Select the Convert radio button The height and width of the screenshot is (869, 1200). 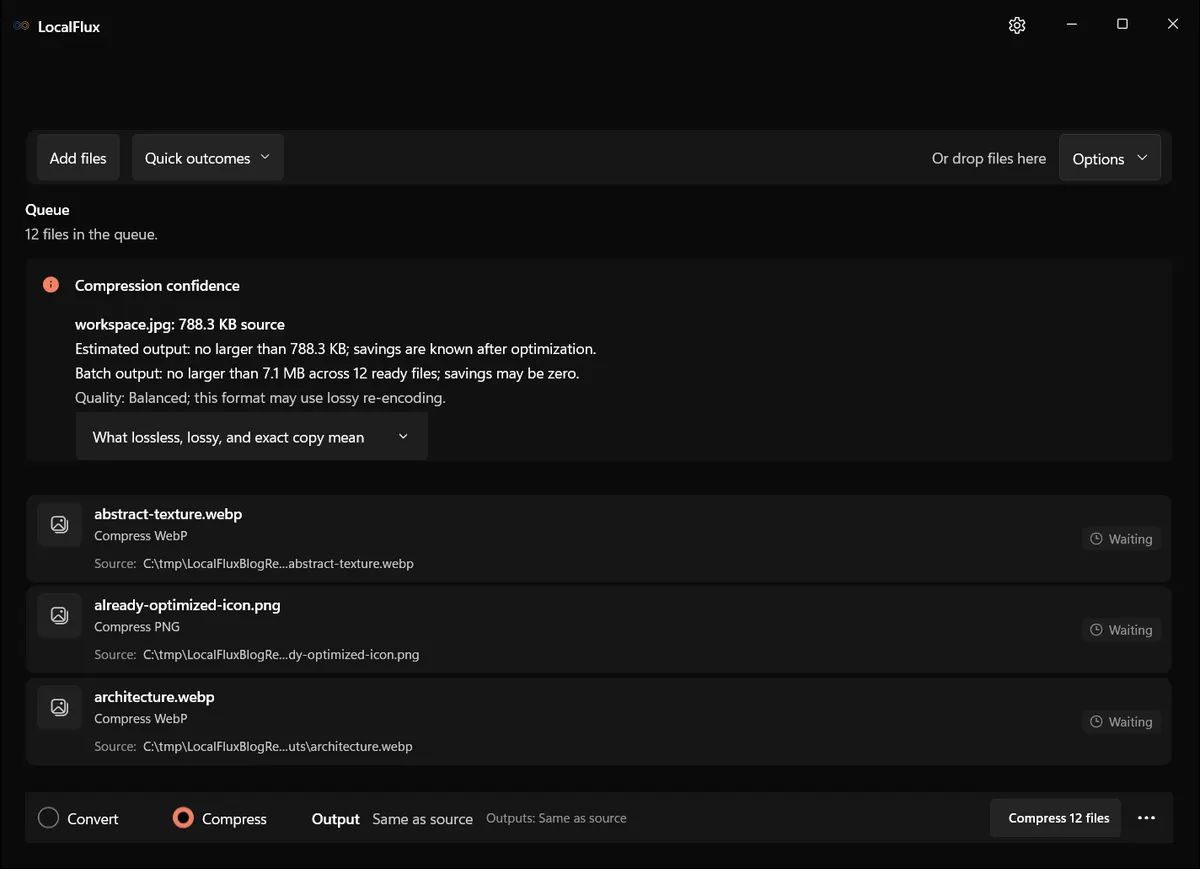48,818
